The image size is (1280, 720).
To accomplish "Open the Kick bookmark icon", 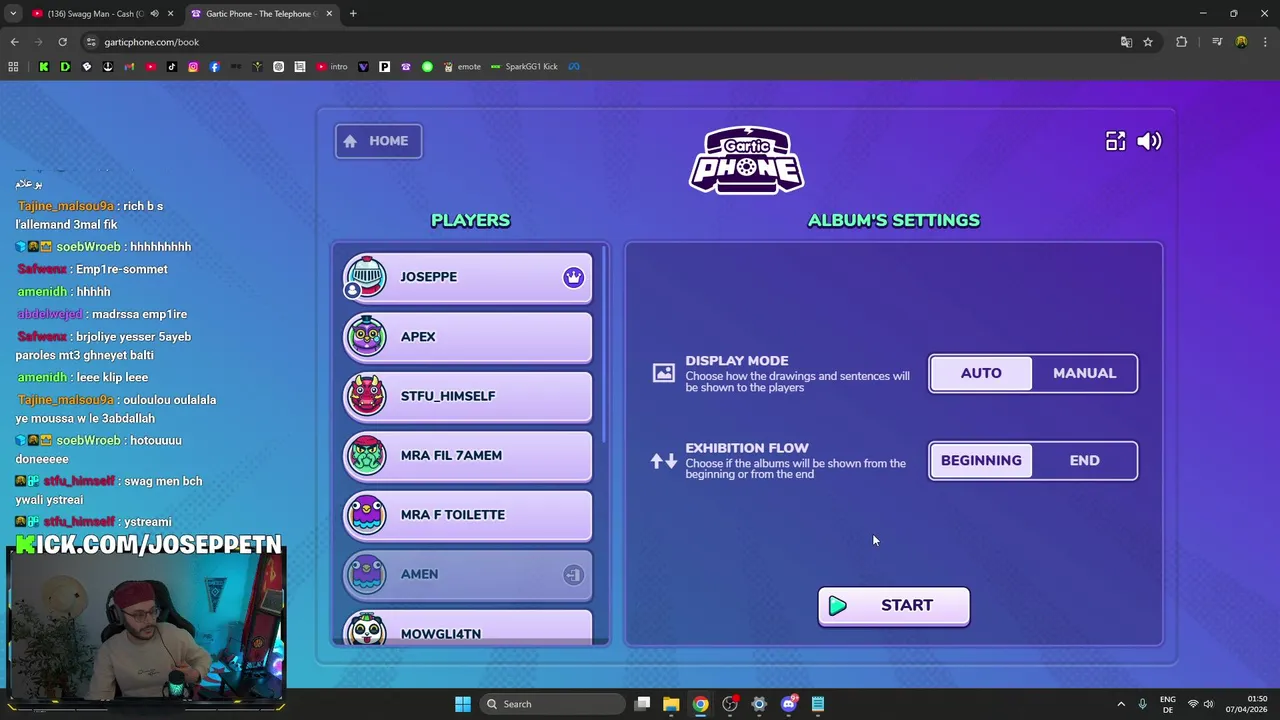I will (x=44, y=67).
